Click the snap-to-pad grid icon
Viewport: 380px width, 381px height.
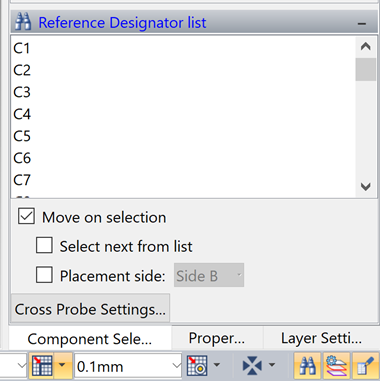pyautogui.click(x=197, y=366)
